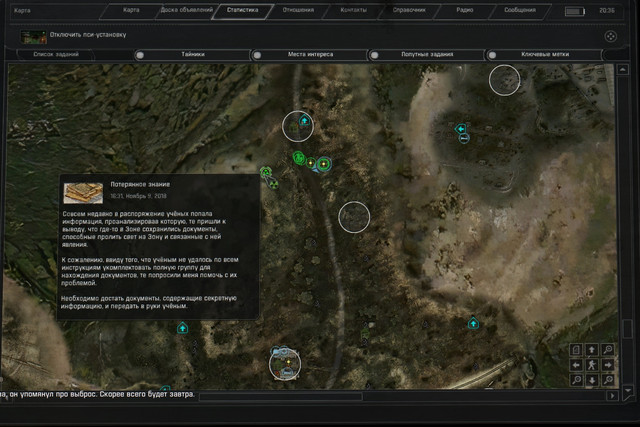Click the news ticker message about выброс
This screenshot has height=427, width=640.
point(97,394)
